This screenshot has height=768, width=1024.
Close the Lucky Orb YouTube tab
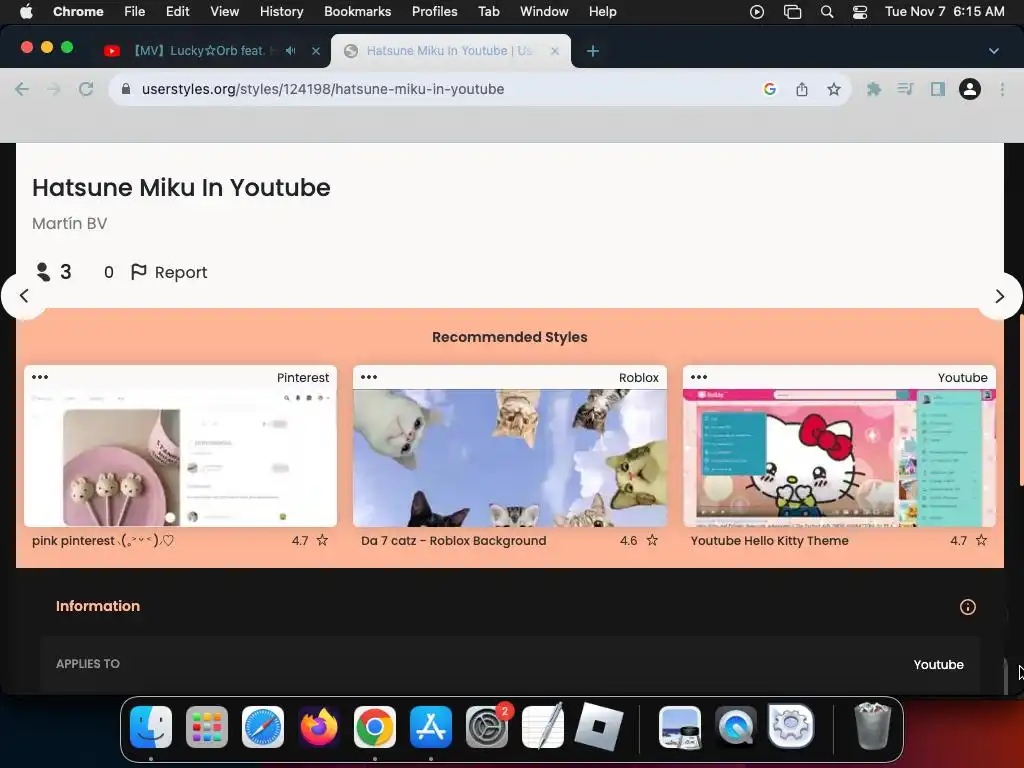pyautogui.click(x=315, y=51)
